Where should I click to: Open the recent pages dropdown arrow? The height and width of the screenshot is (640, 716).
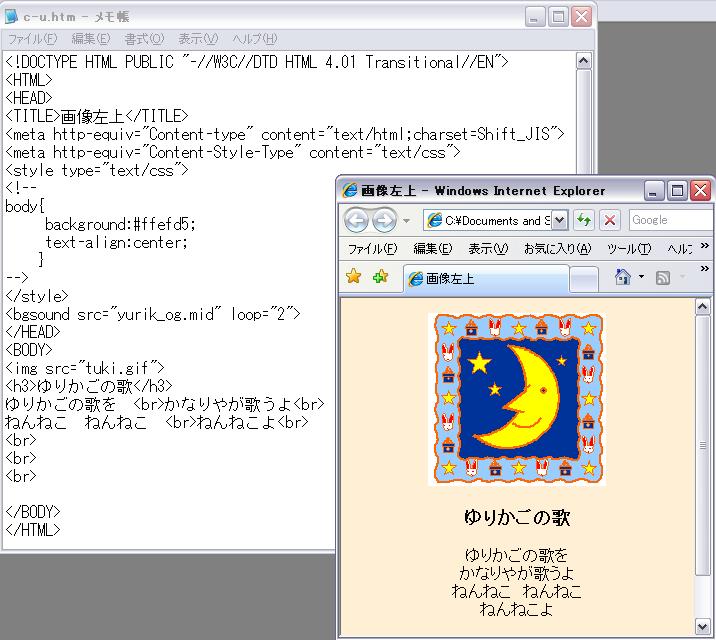[406, 221]
